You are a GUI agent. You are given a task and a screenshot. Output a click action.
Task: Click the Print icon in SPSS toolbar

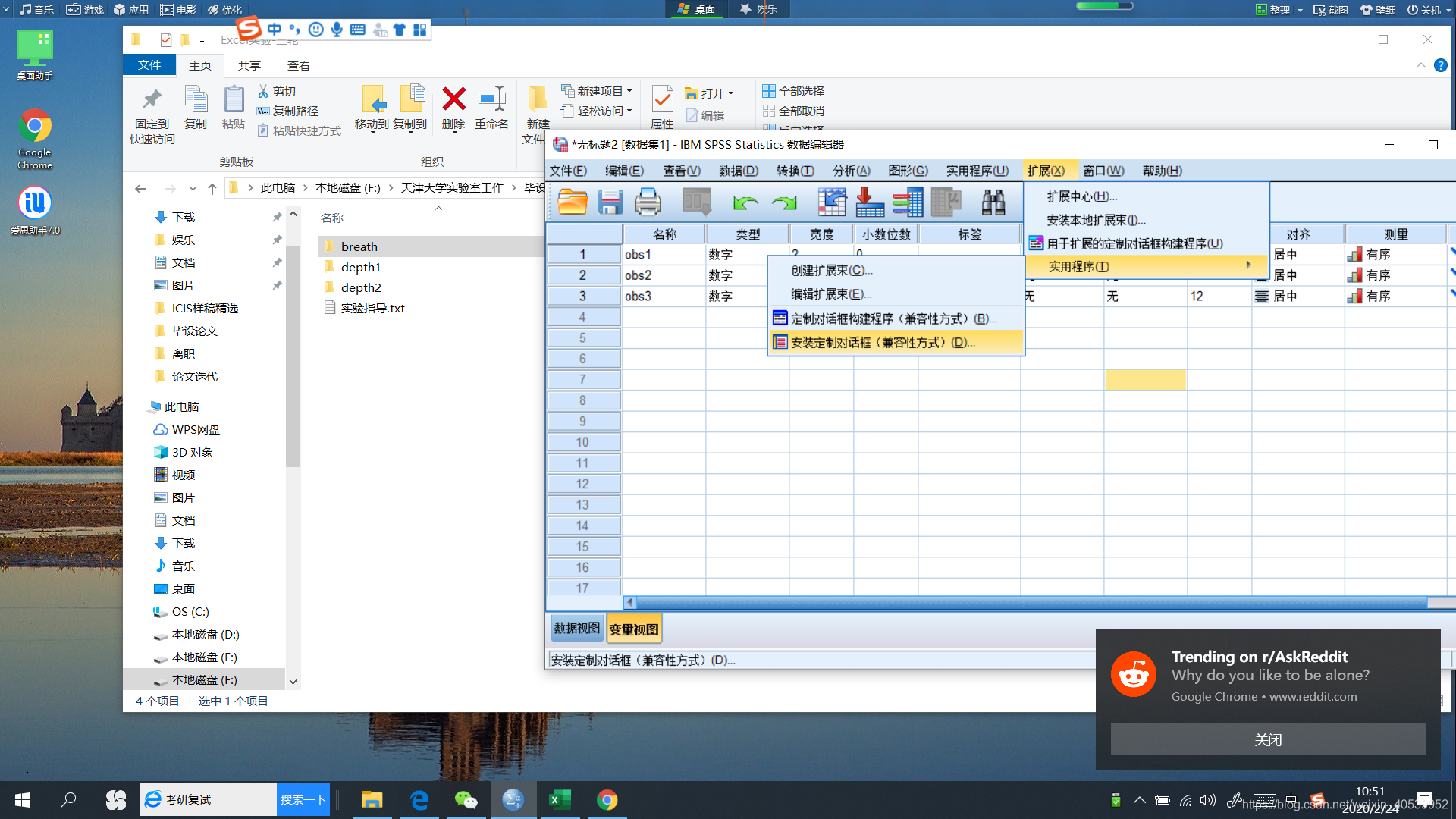tap(648, 202)
